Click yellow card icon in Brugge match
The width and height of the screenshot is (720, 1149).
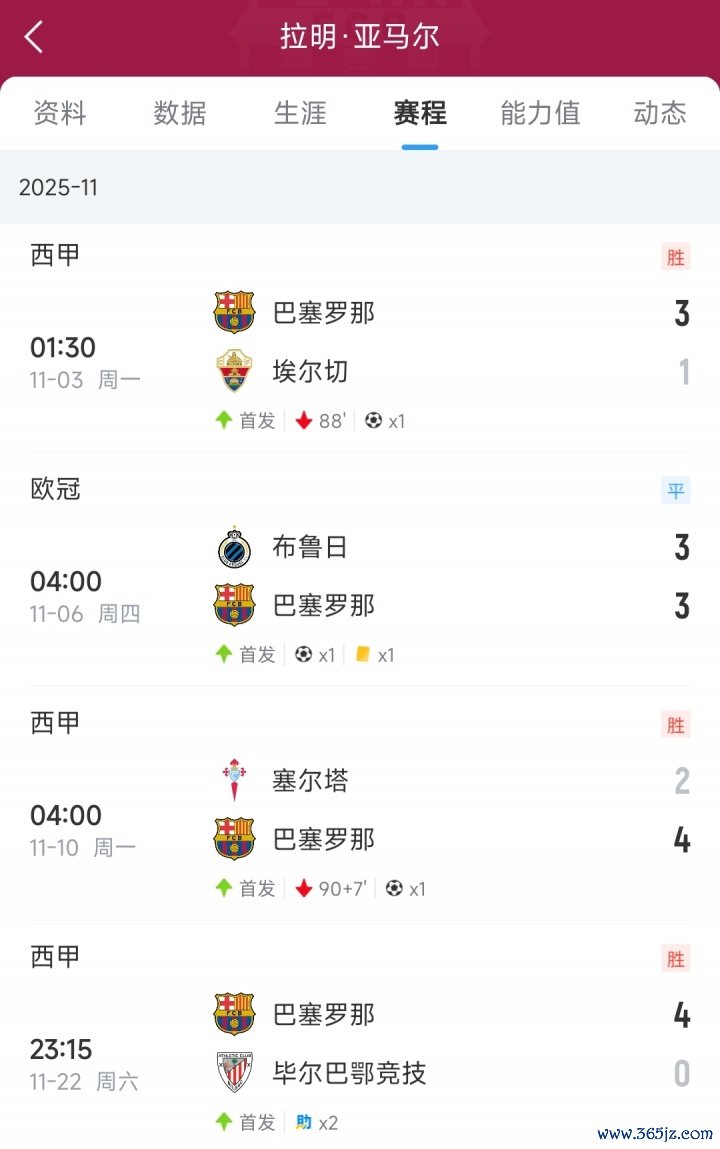click(363, 654)
